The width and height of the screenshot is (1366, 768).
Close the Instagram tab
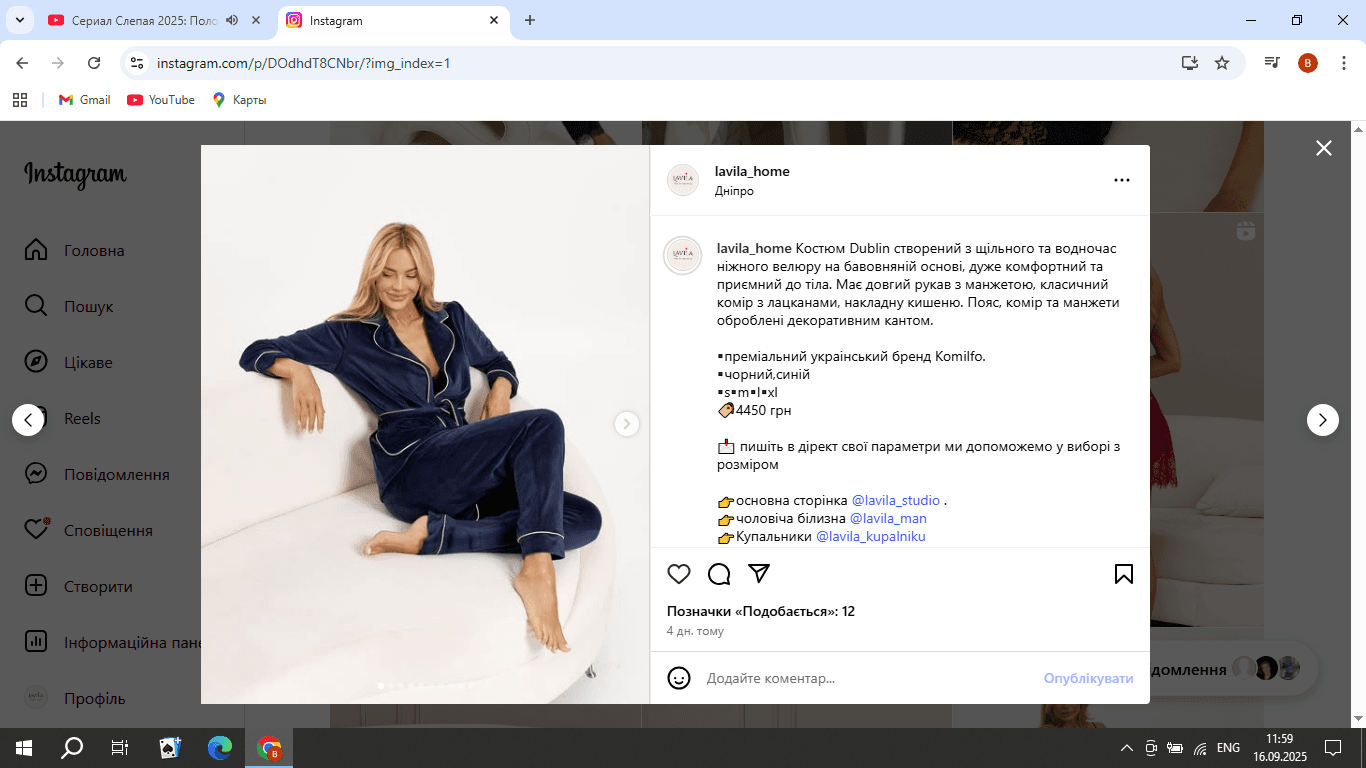[494, 20]
